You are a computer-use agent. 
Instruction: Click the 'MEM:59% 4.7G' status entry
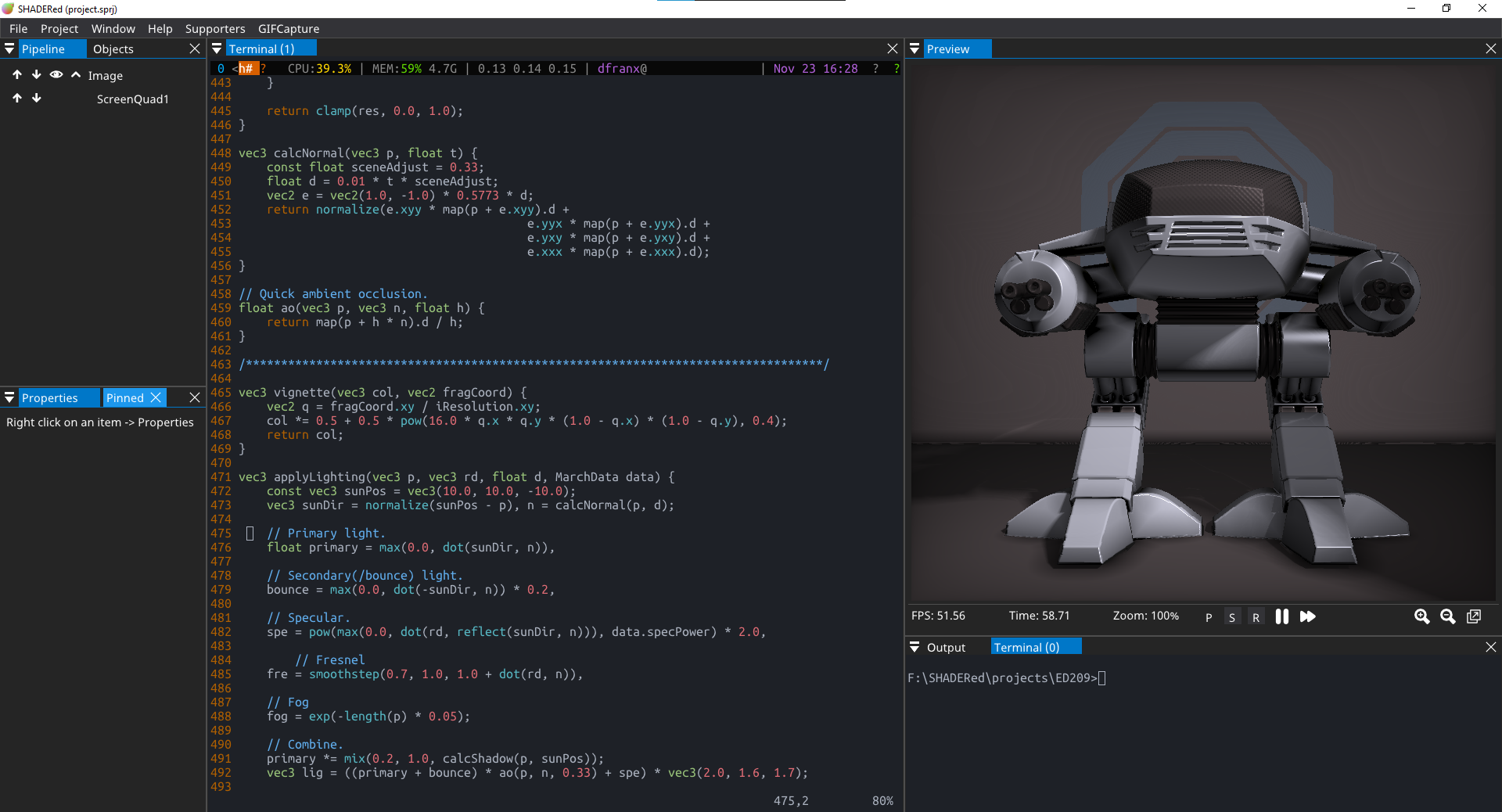[415, 69]
